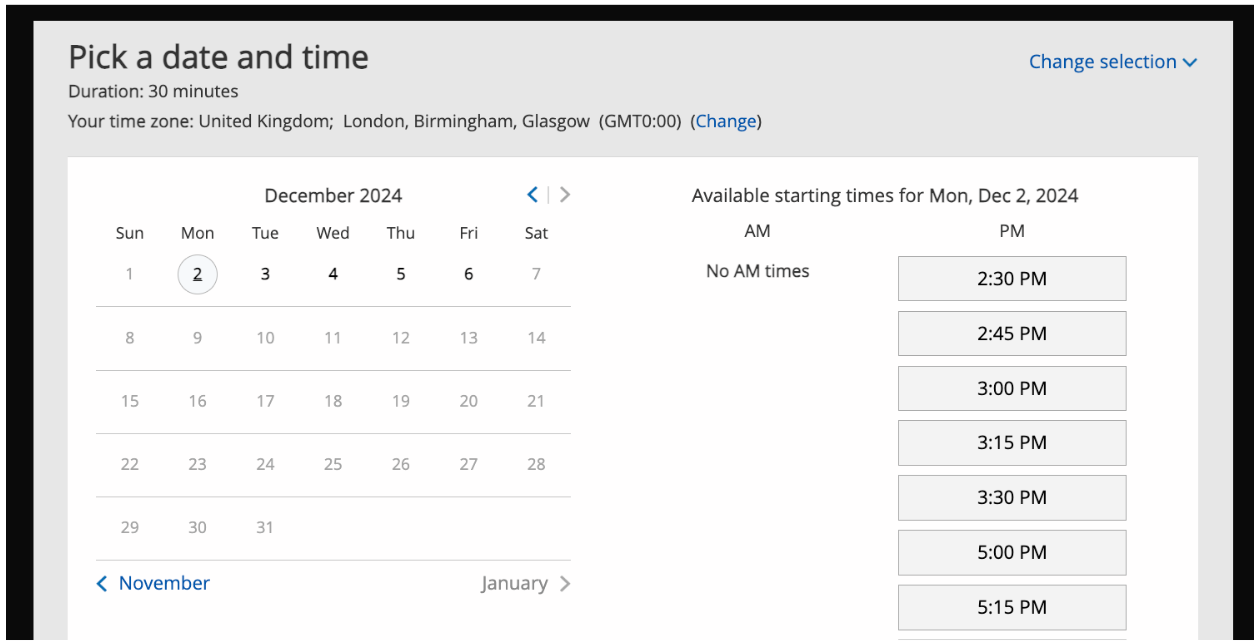Go back to November using bottom link

(164, 583)
